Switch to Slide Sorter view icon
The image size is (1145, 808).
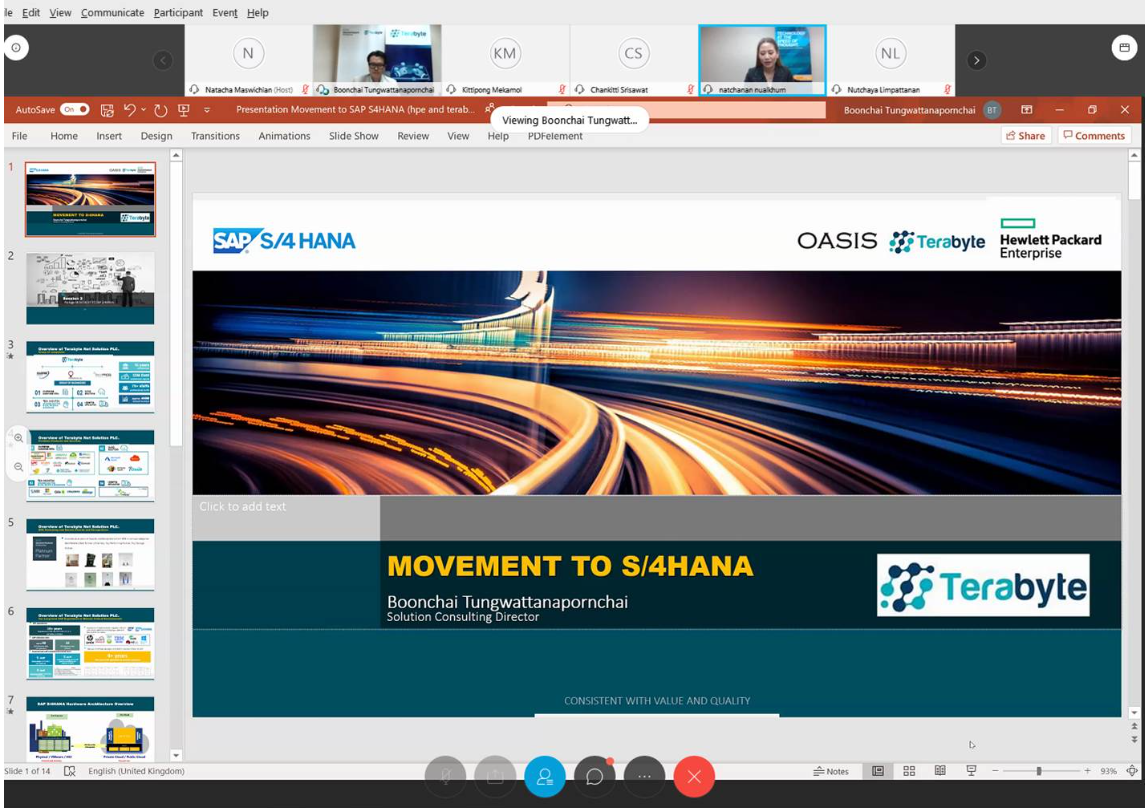pos(909,771)
